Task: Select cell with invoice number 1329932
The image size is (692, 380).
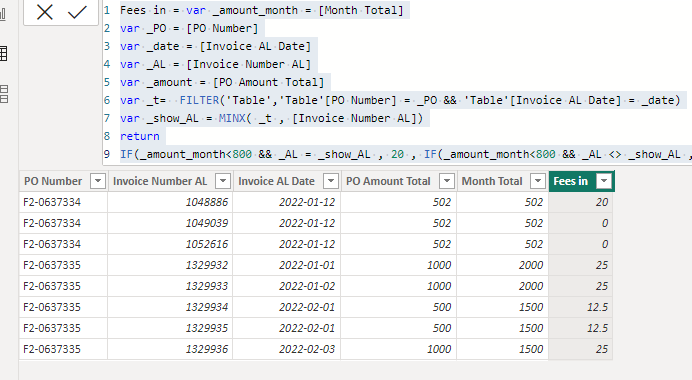Action: (x=170, y=265)
